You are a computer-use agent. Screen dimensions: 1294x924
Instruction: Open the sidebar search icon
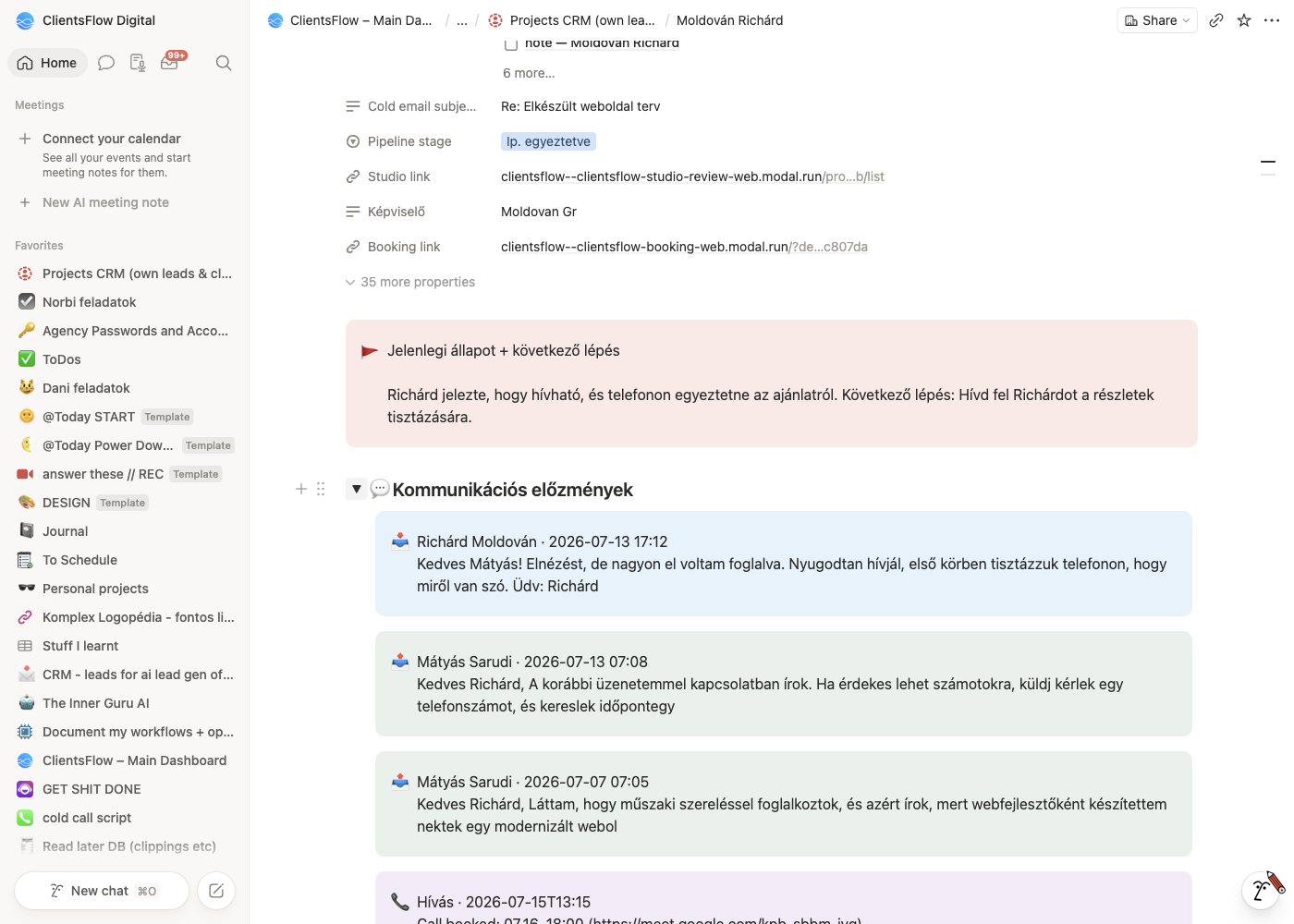tap(224, 63)
